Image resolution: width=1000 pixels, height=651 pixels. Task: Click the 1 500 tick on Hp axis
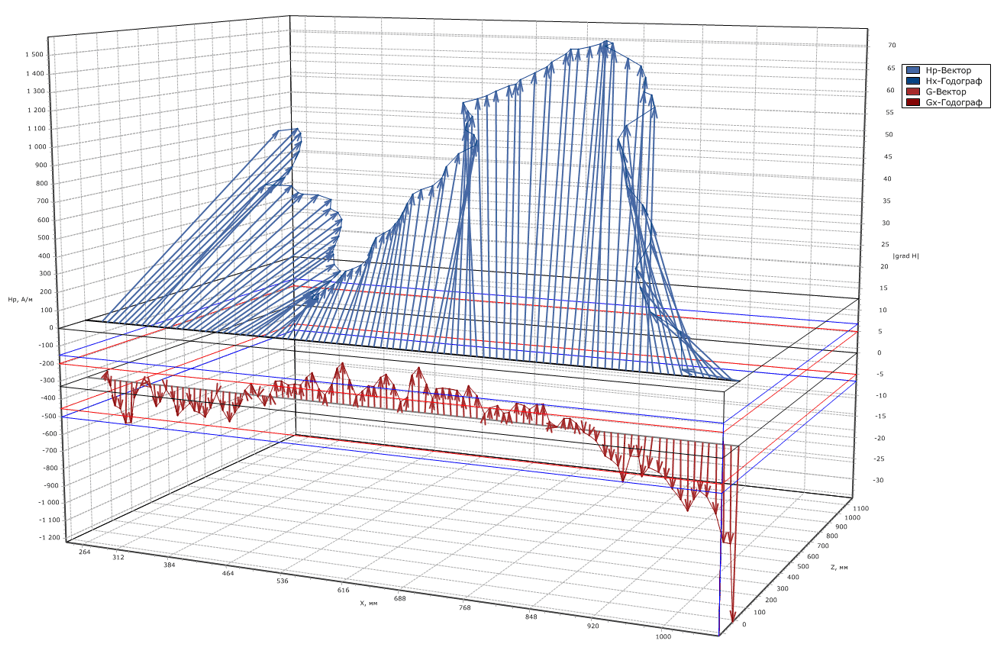point(34,55)
